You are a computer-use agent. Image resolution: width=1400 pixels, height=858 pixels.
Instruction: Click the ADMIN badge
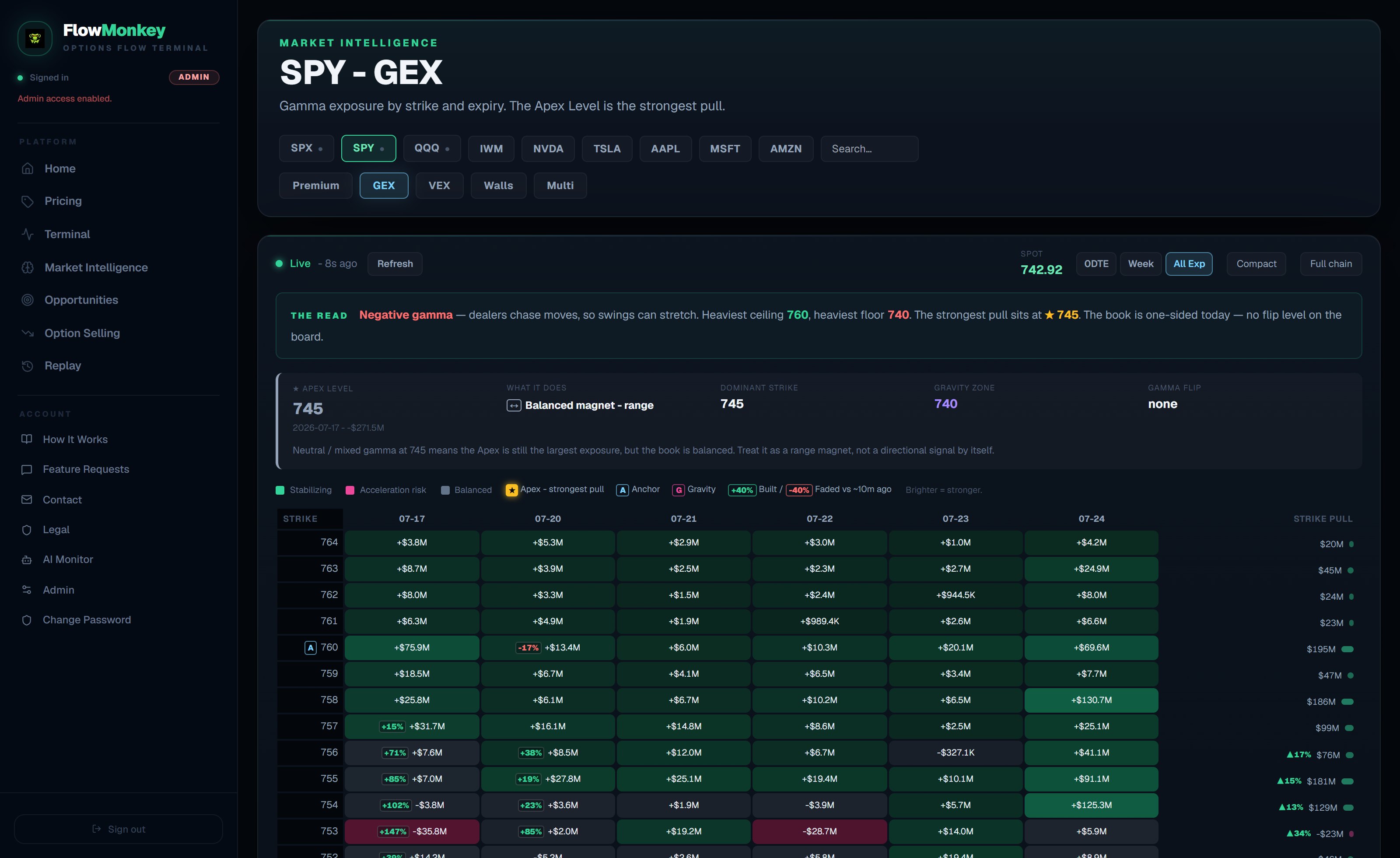(x=194, y=77)
